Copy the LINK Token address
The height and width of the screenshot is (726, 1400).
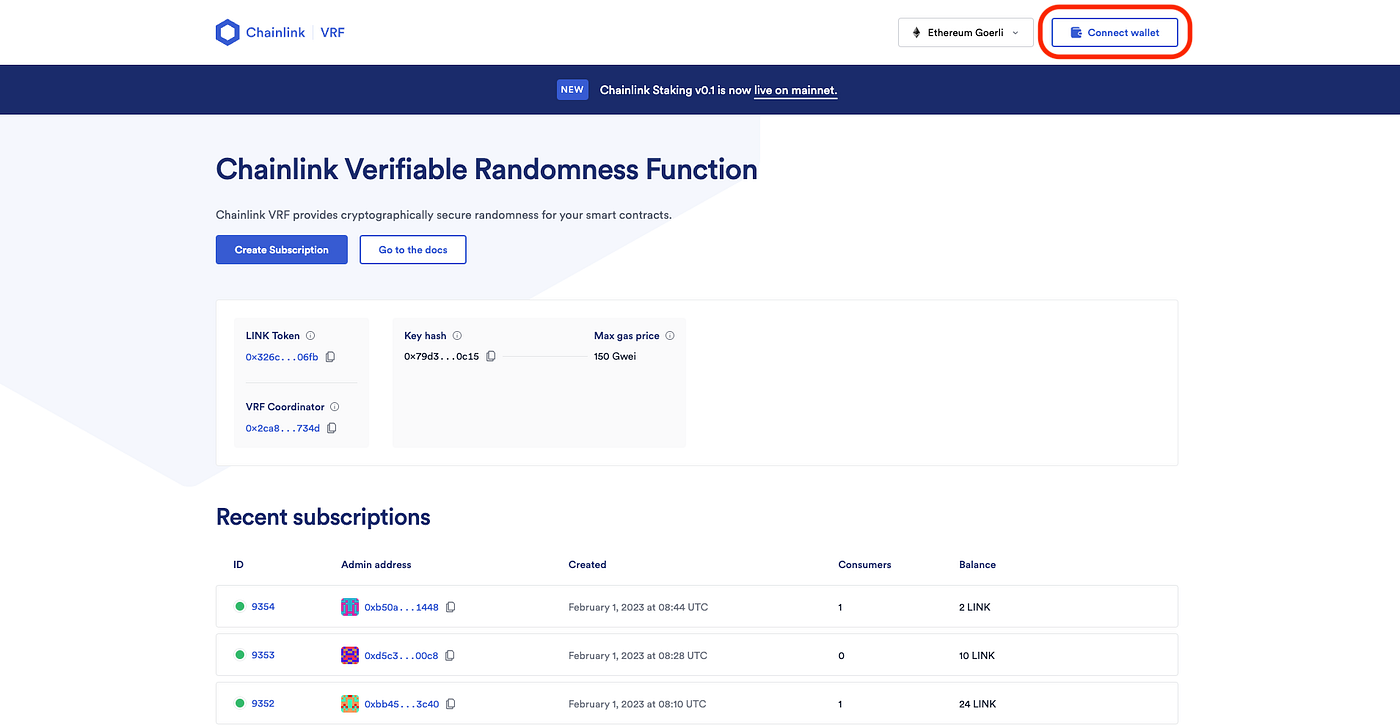click(x=330, y=357)
